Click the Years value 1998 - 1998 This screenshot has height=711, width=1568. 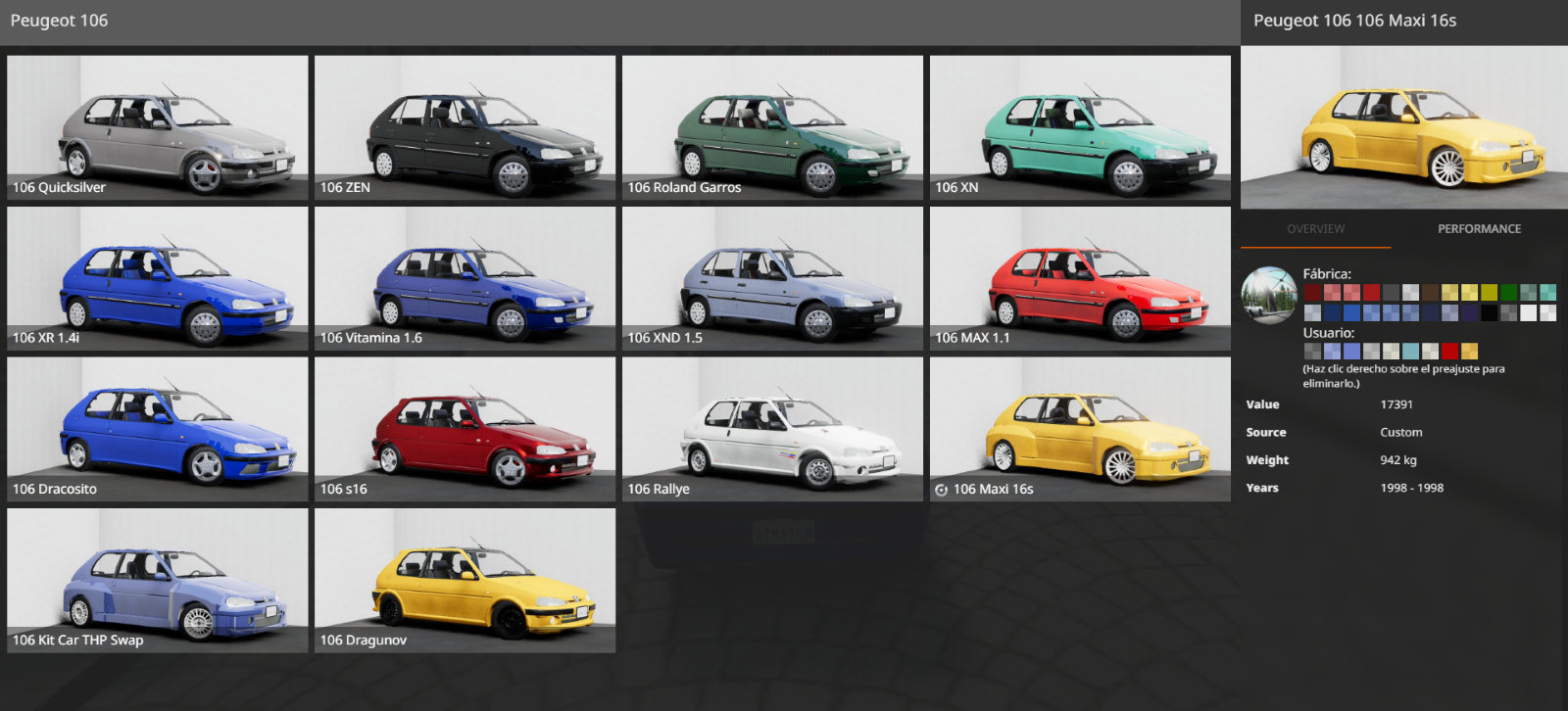click(x=1412, y=488)
